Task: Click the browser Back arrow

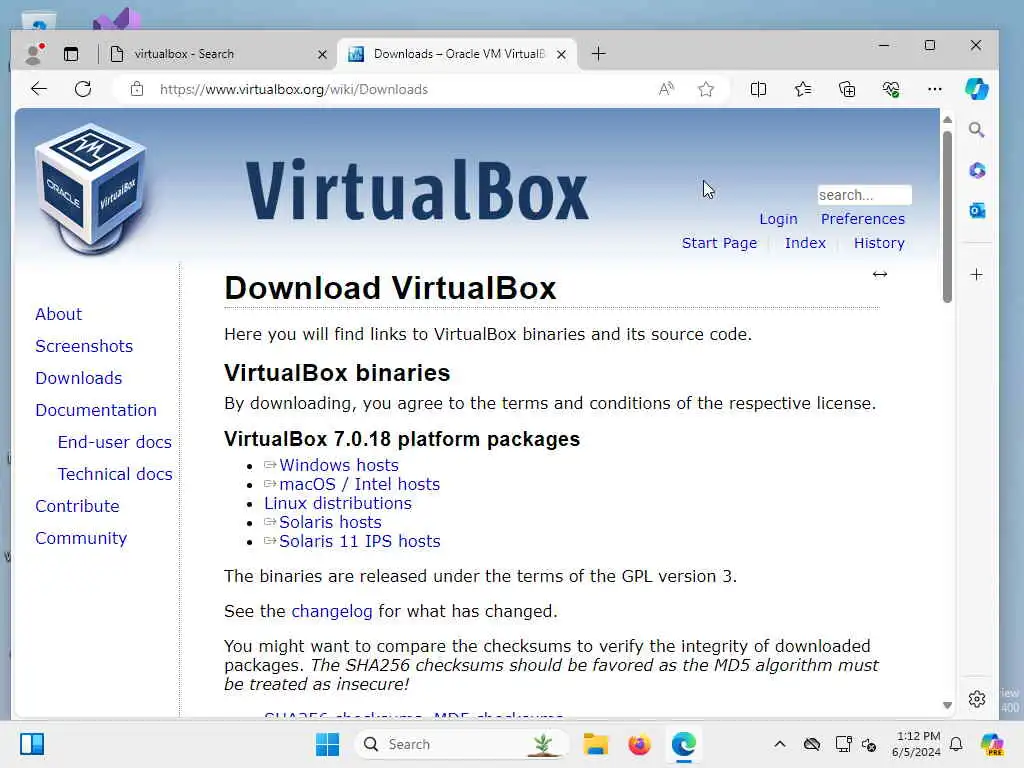Action: tap(39, 89)
